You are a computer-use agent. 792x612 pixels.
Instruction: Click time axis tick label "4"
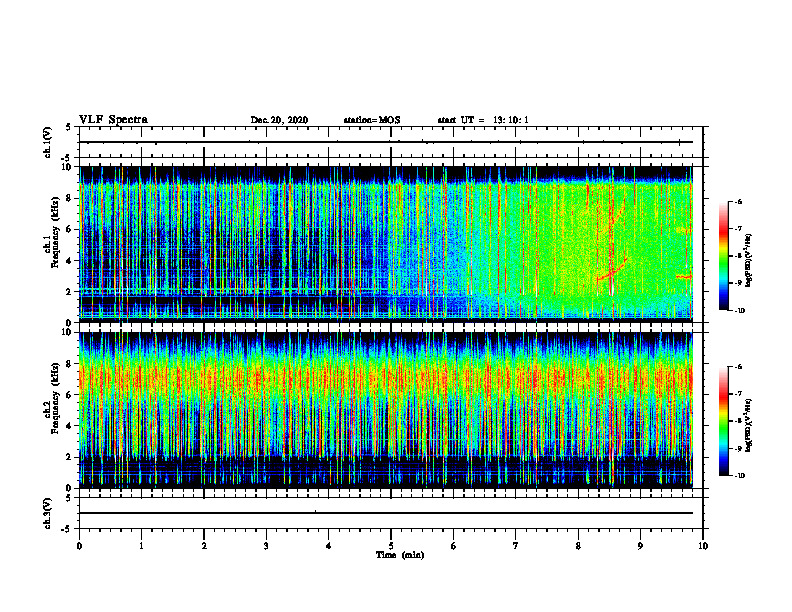click(329, 546)
